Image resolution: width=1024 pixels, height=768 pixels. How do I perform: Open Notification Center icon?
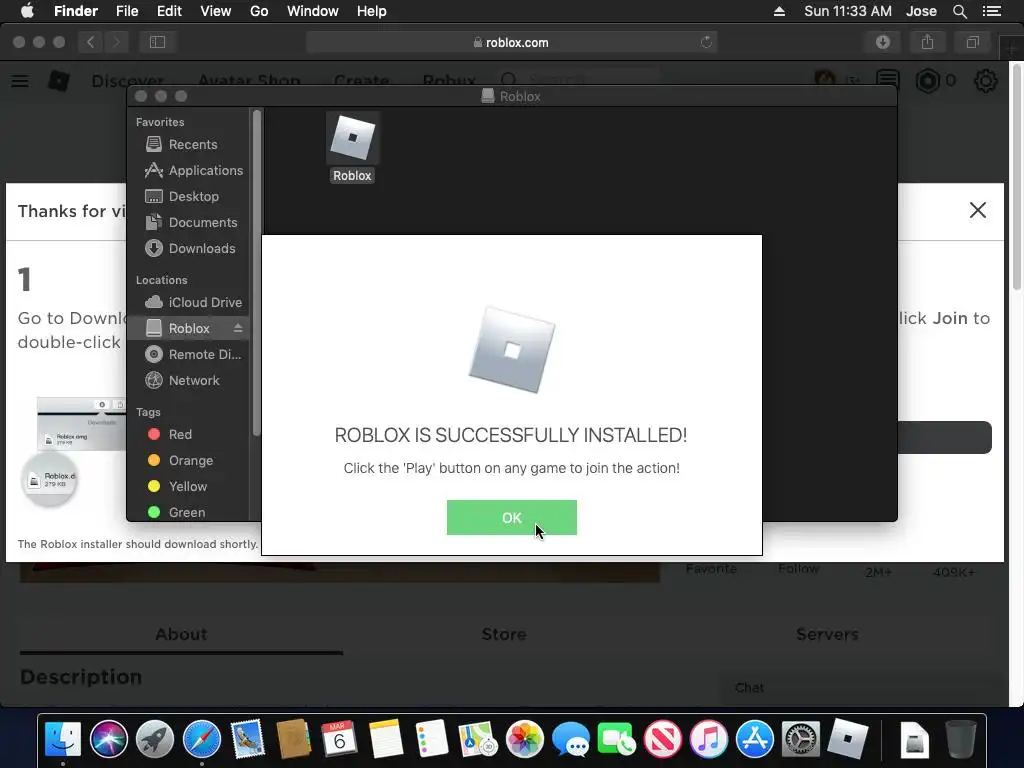click(991, 11)
